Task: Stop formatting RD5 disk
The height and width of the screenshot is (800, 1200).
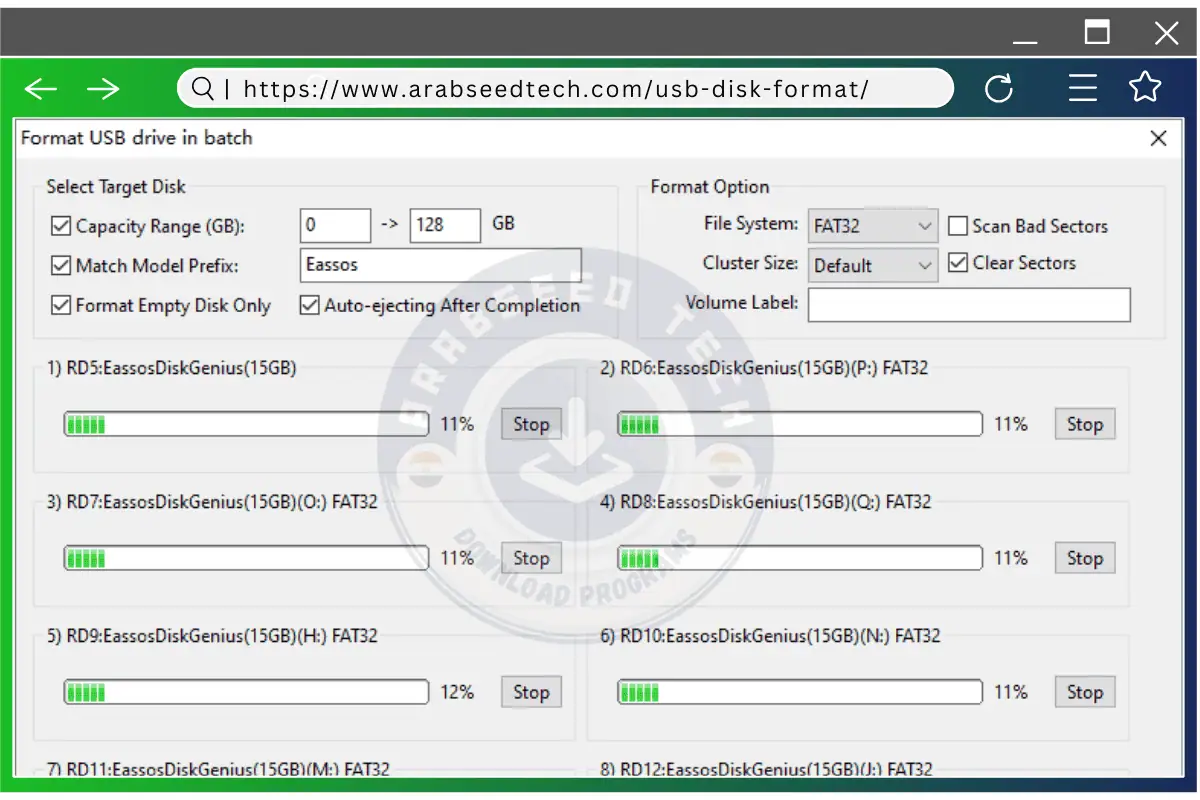Action: pyautogui.click(x=531, y=424)
